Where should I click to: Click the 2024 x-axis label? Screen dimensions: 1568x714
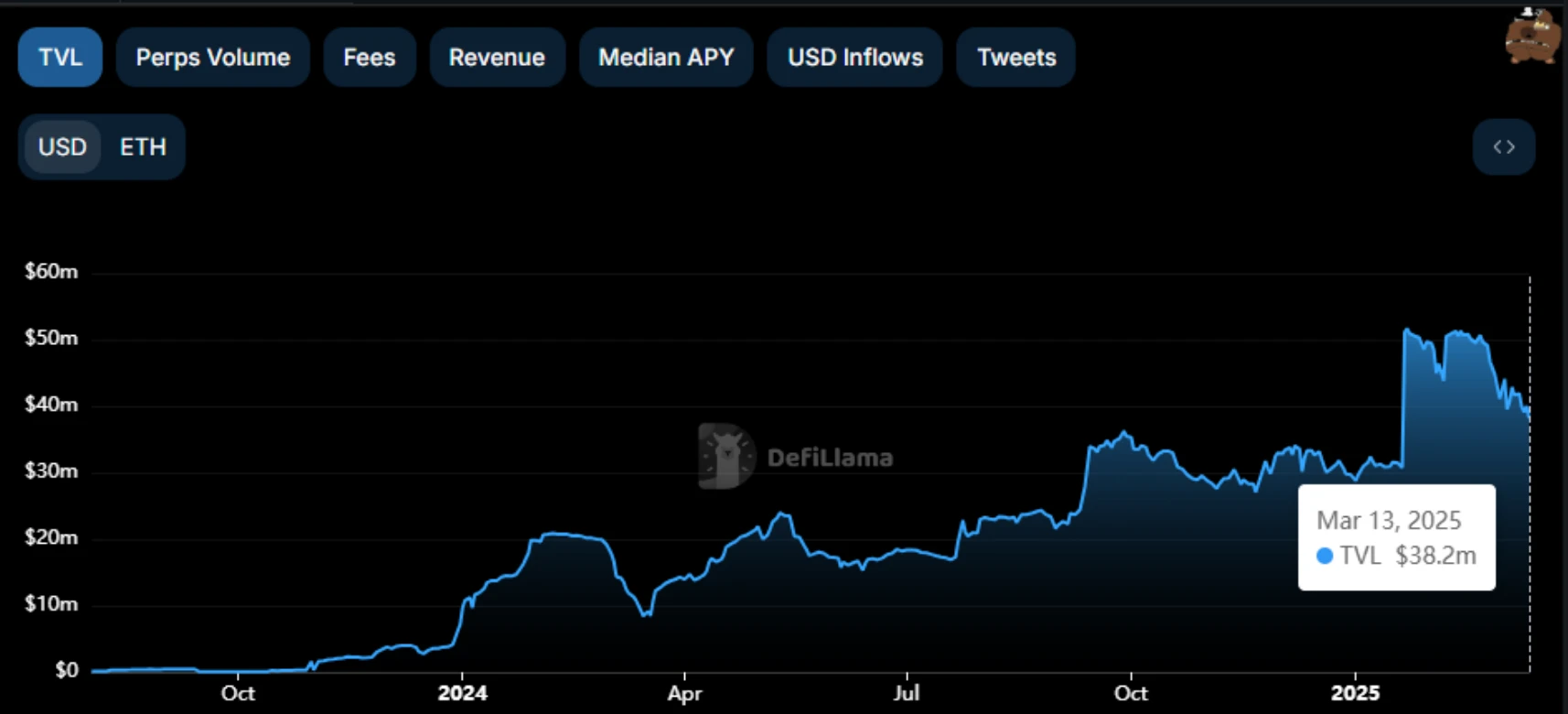click(x=462, y=693)
